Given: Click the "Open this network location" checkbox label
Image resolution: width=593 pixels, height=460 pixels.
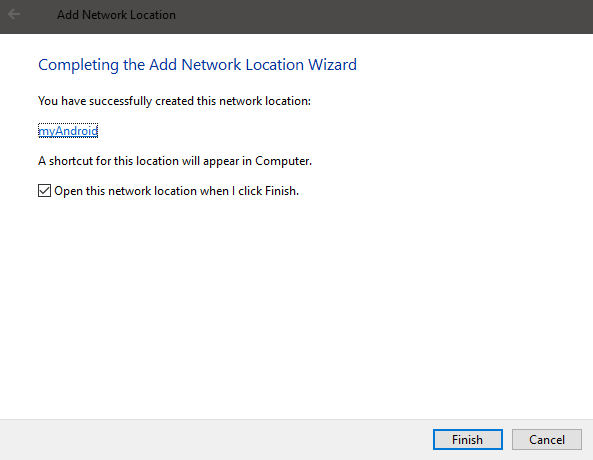Looking at the screenshot, I should [177, 191].
